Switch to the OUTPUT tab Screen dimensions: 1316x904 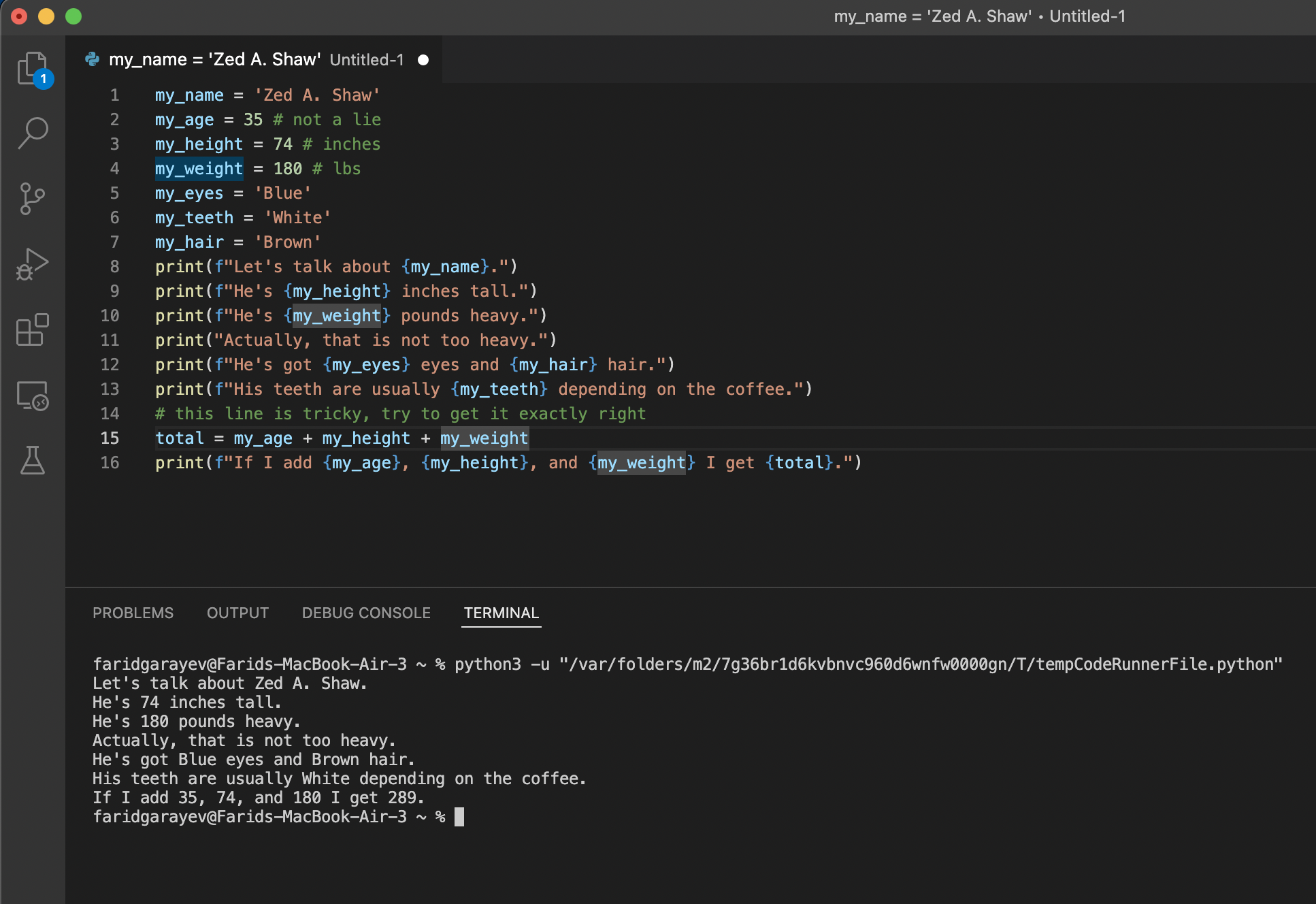pos(237,613)
